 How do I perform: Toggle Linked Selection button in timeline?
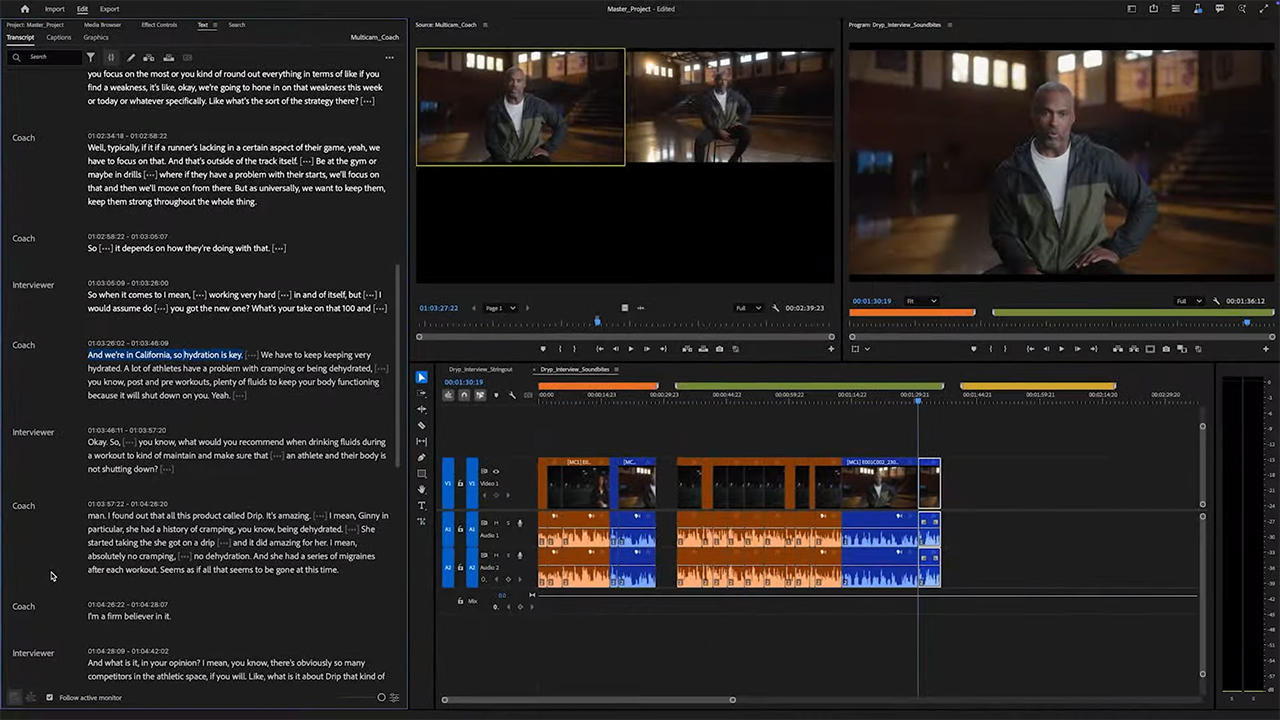pyautogui.click(x=480, y=395)
